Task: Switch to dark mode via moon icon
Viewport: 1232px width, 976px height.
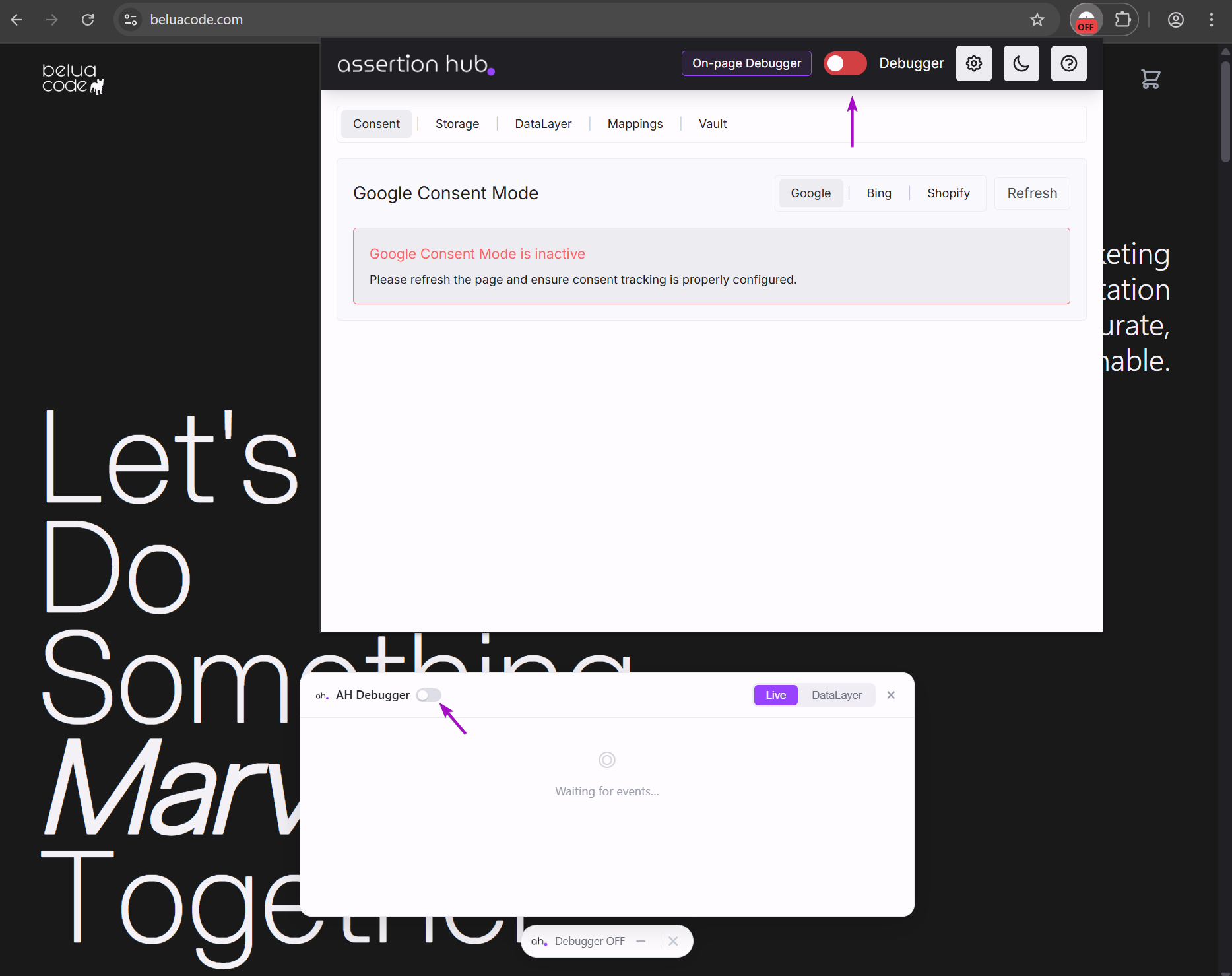Action: [x=1021, y=63]
